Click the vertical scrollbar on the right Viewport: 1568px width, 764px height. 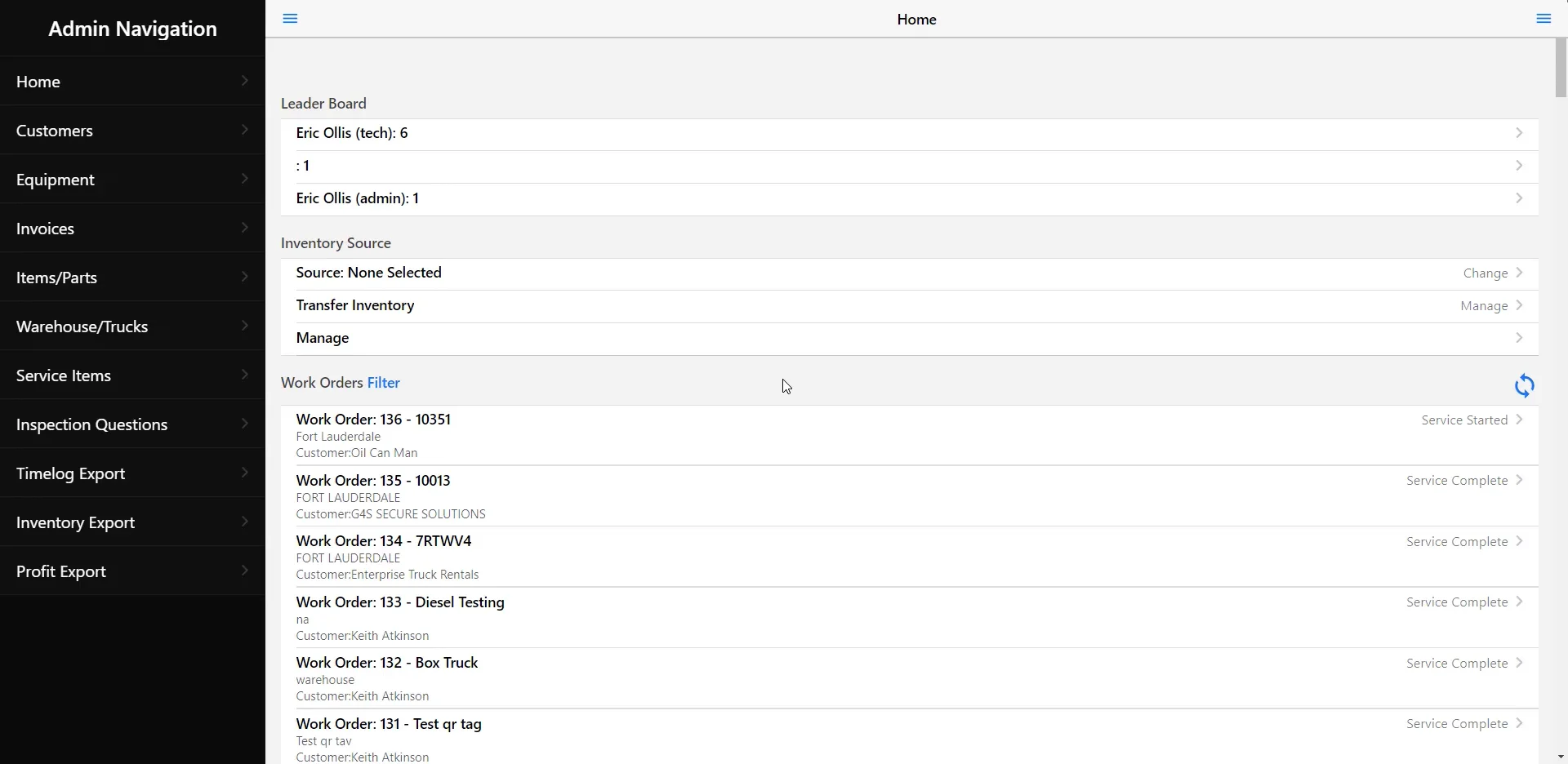pos(1561,69)
